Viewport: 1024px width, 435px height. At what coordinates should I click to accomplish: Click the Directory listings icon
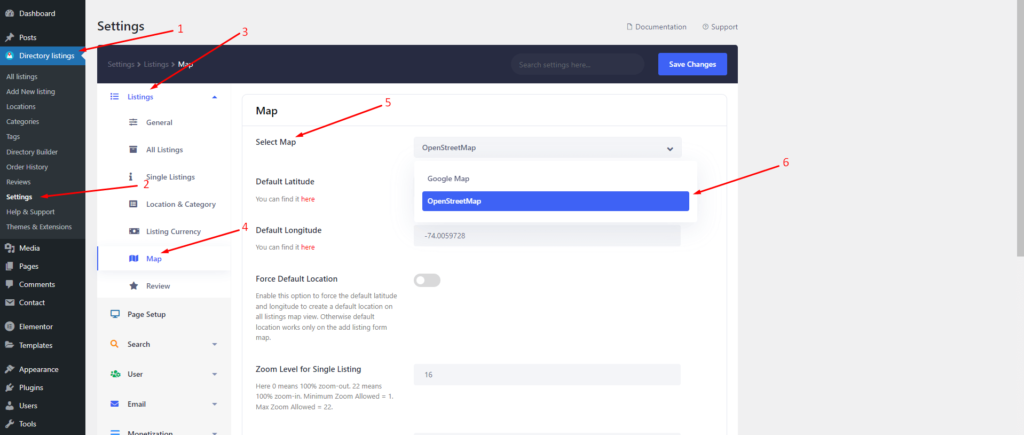pyautogui.click(x=9, y=56)
